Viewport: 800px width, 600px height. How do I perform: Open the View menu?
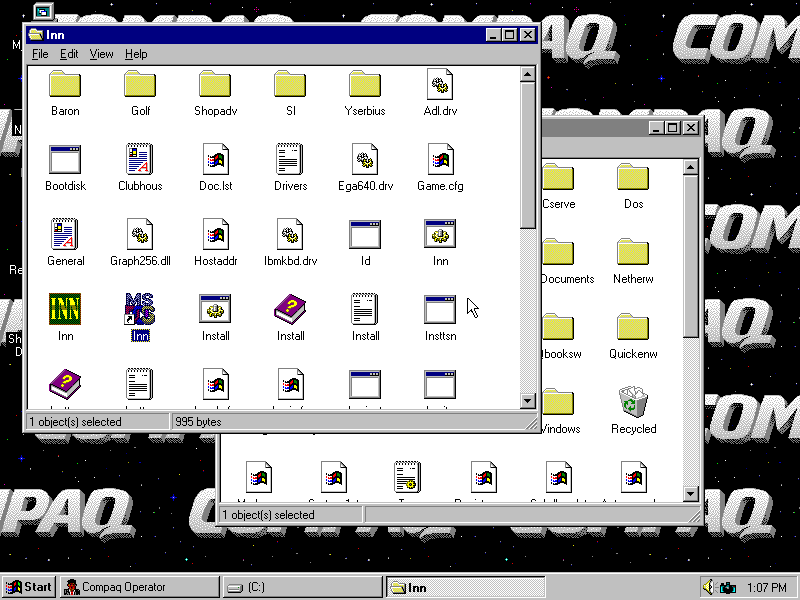pos(101,54)
